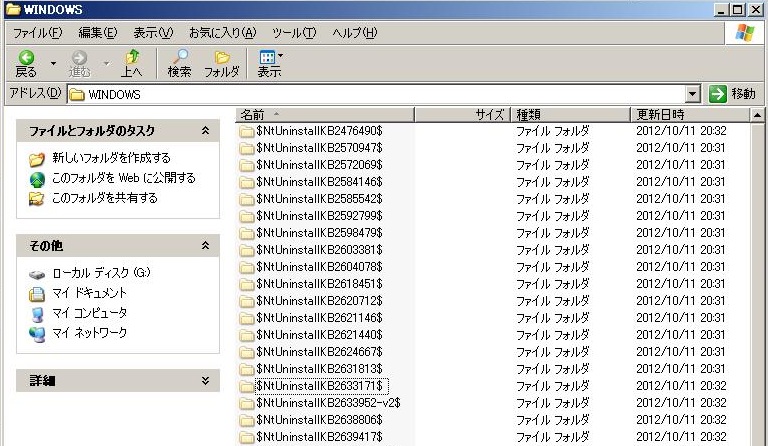This screenshot has width=768, height=446.
Task: Click folder icon of $NtUninstallKB2621440$
Action: (x=246, y=335)
